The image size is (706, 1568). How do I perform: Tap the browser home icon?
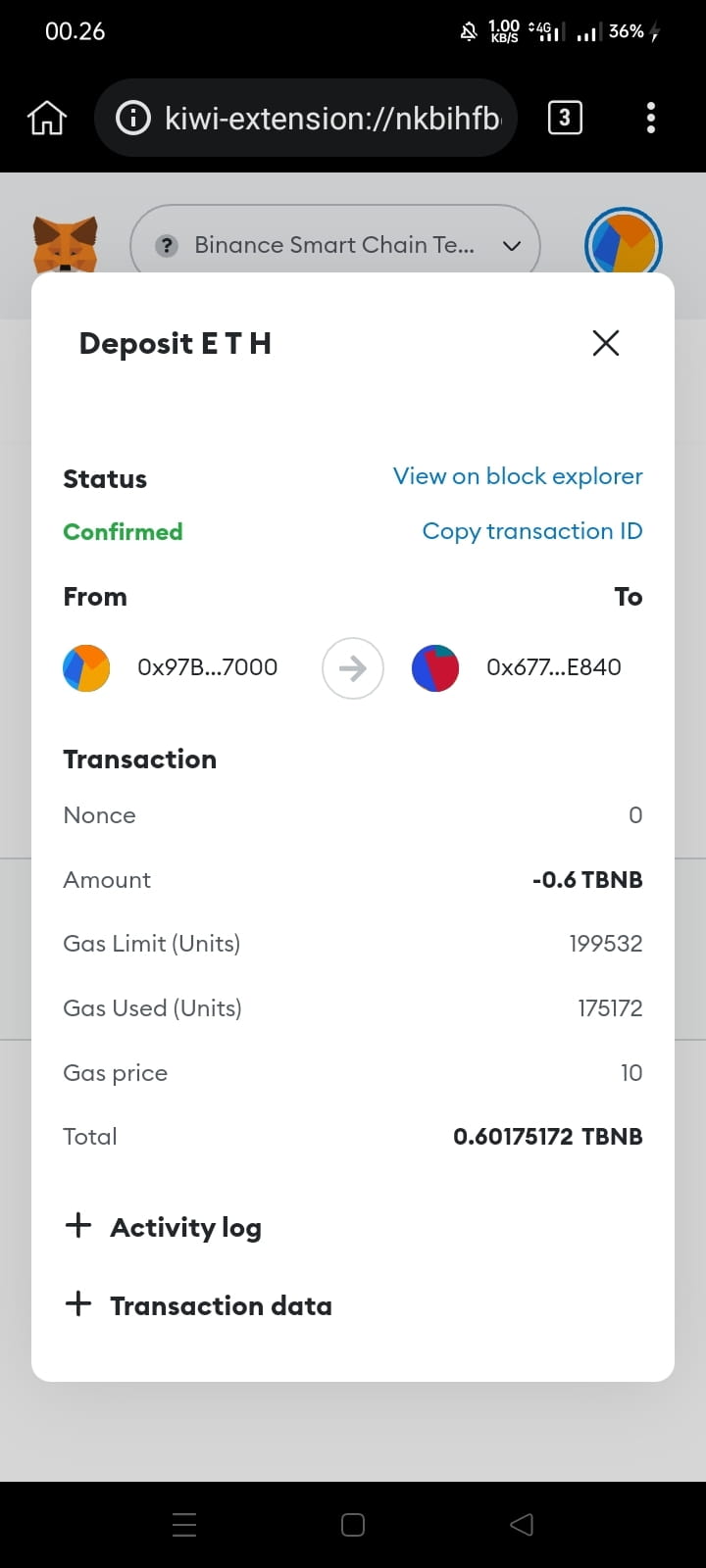(47, 119)
